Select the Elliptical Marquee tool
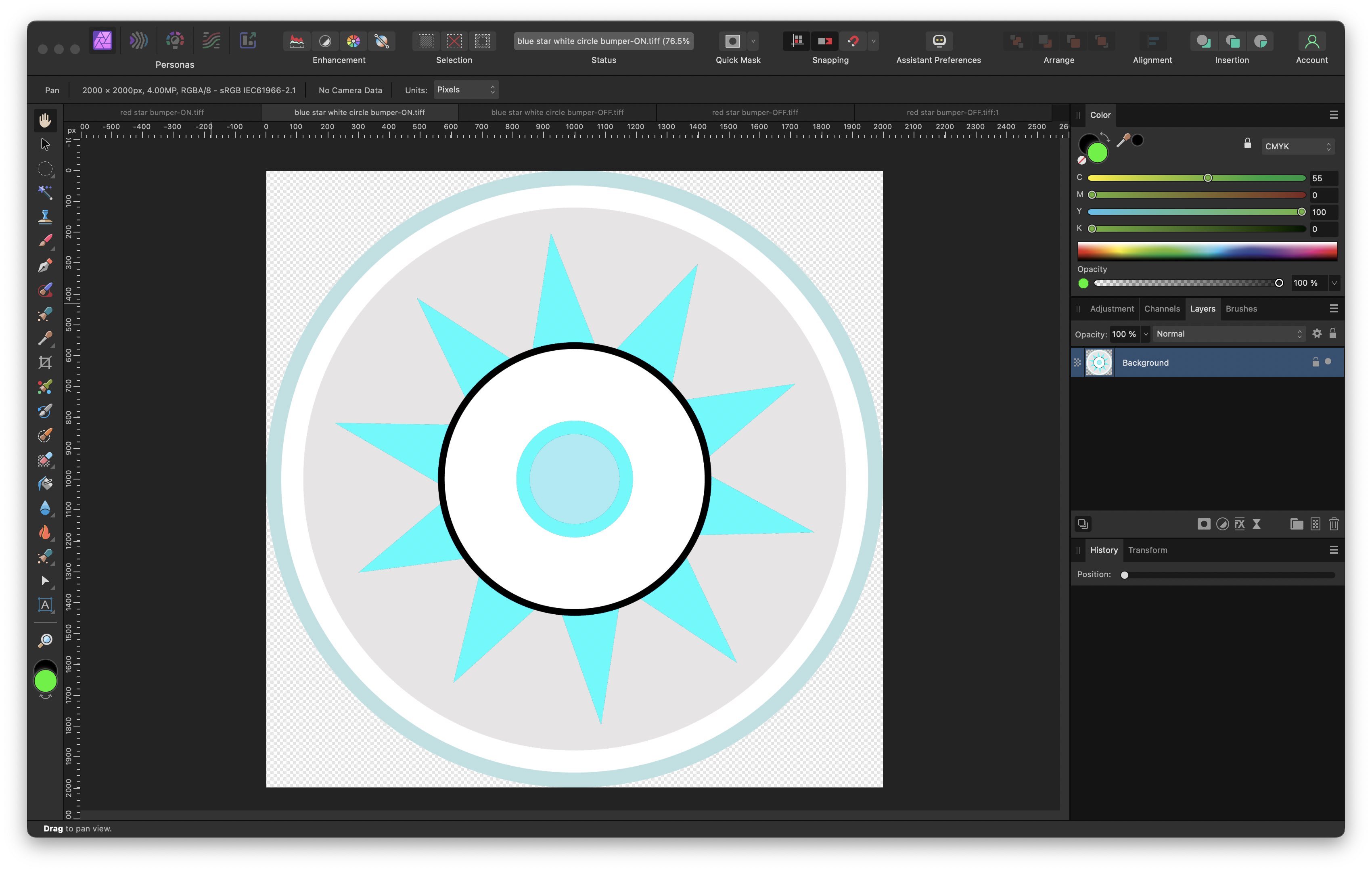The height and width of the screenshot is (871, 1372). 45,169
